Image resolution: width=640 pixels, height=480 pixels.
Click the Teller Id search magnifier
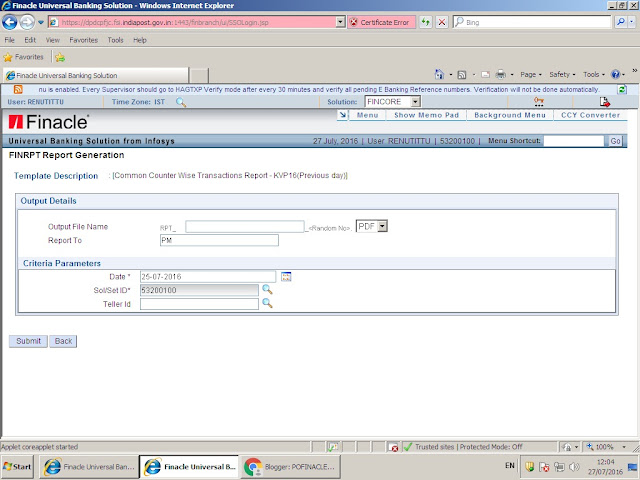(267, 303)
